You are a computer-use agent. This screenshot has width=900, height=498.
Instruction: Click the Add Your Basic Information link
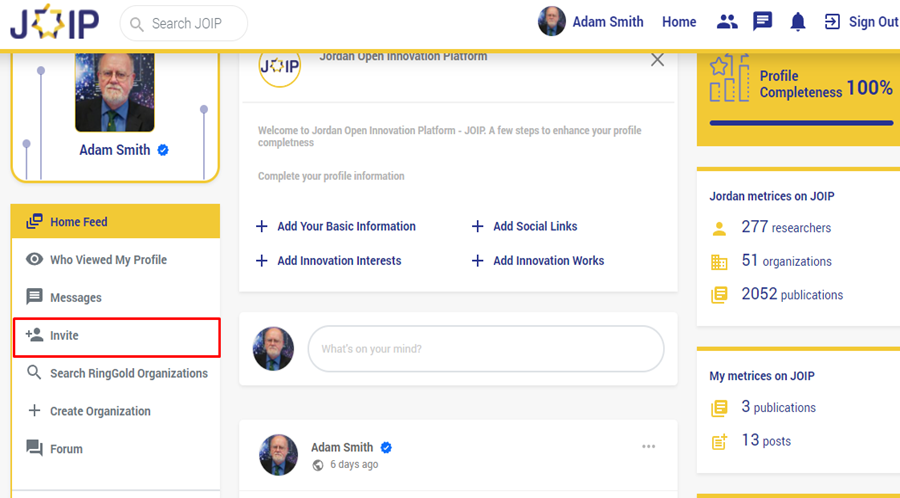point(346,227)
